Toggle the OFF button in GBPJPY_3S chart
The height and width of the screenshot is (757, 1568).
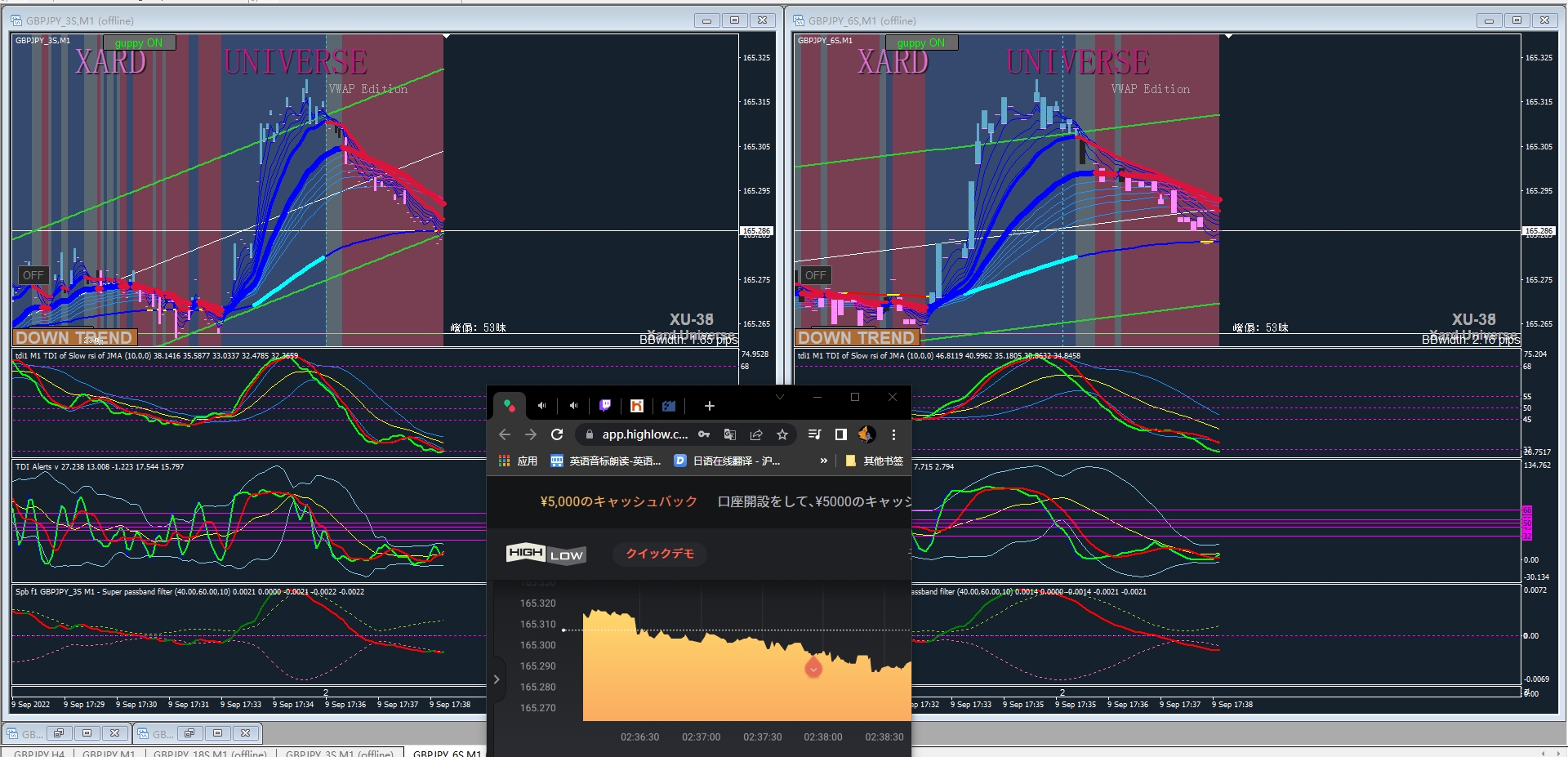point(33,275)
